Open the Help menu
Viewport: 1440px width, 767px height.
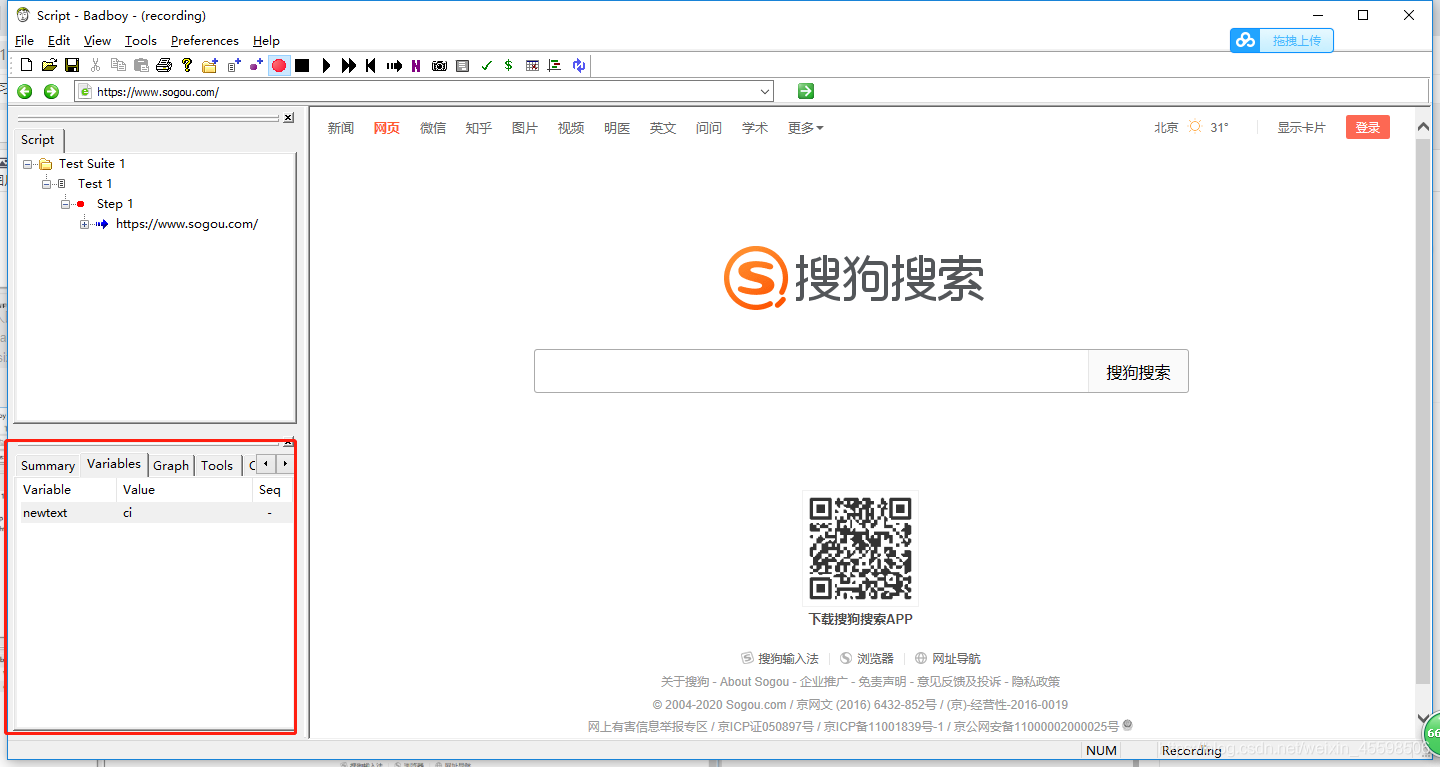[266, 41]
